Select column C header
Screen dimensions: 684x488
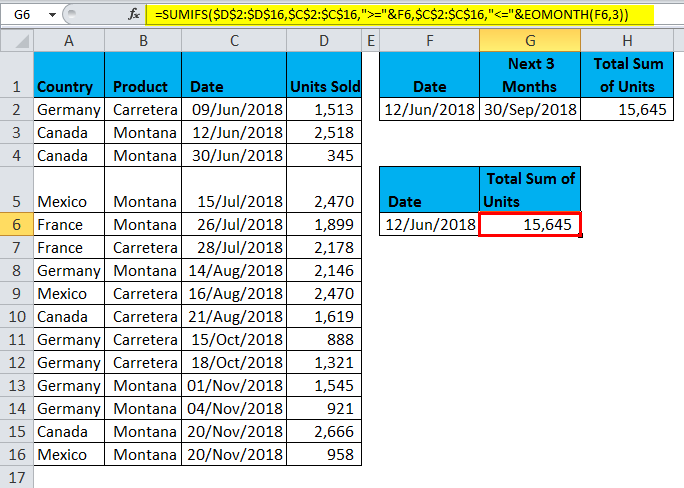234,41
